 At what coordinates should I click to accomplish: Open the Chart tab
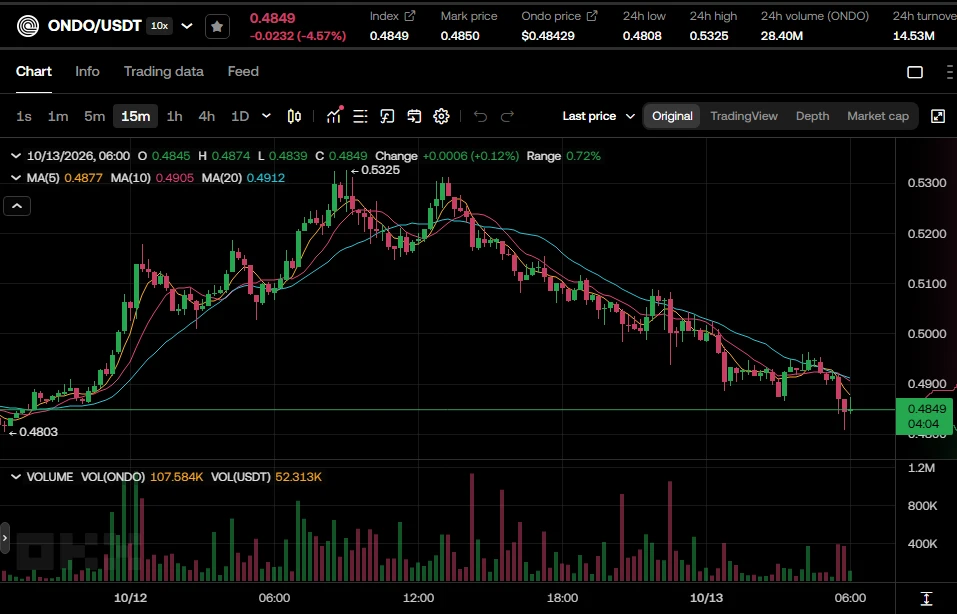click(x=34, y=71)
